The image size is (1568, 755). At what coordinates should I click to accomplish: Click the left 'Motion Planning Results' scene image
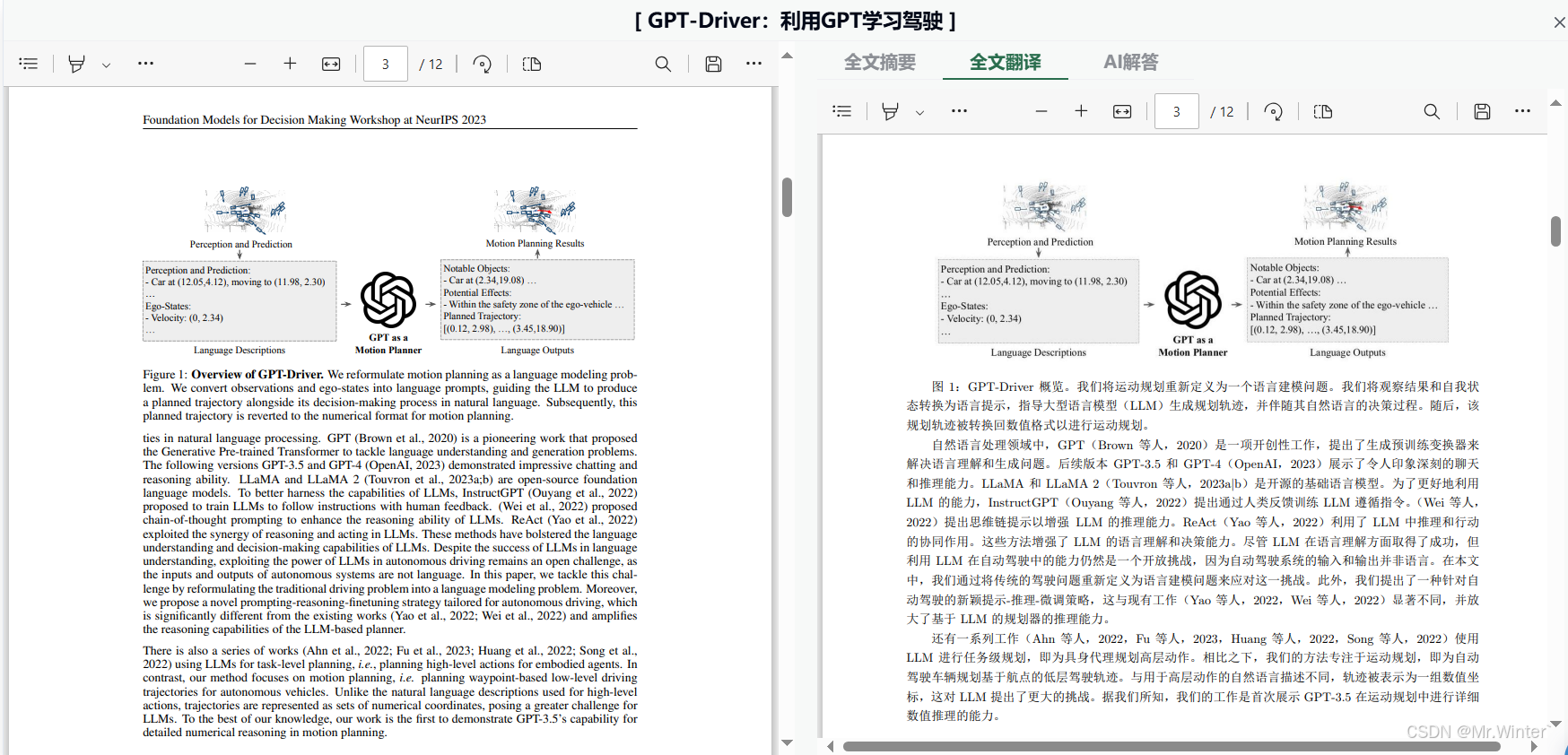point(535,210)
